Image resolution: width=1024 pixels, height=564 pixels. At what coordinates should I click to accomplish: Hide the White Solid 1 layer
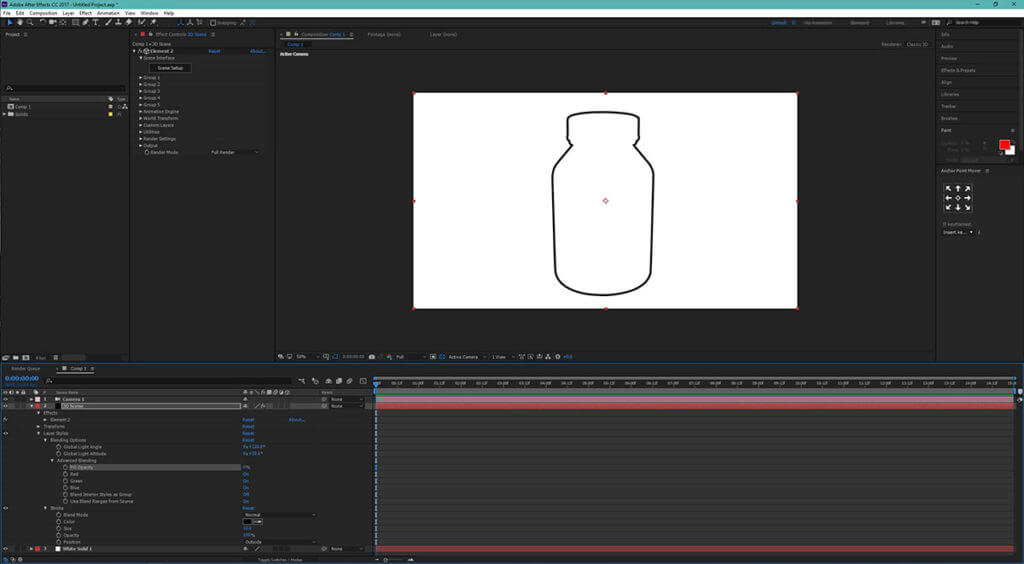tap(5, 549)
